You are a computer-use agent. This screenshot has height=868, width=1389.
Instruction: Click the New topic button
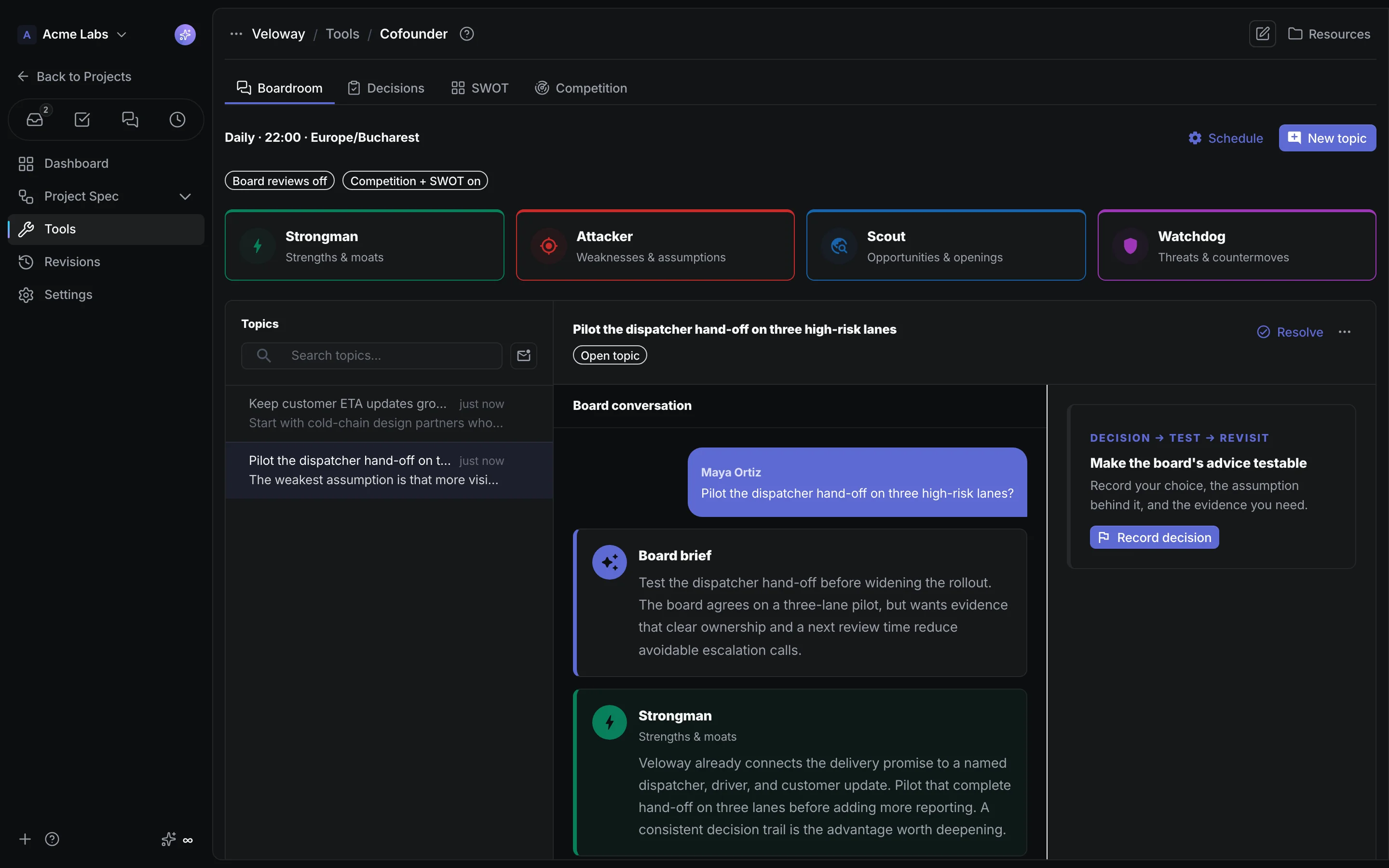click(1327, 138)
